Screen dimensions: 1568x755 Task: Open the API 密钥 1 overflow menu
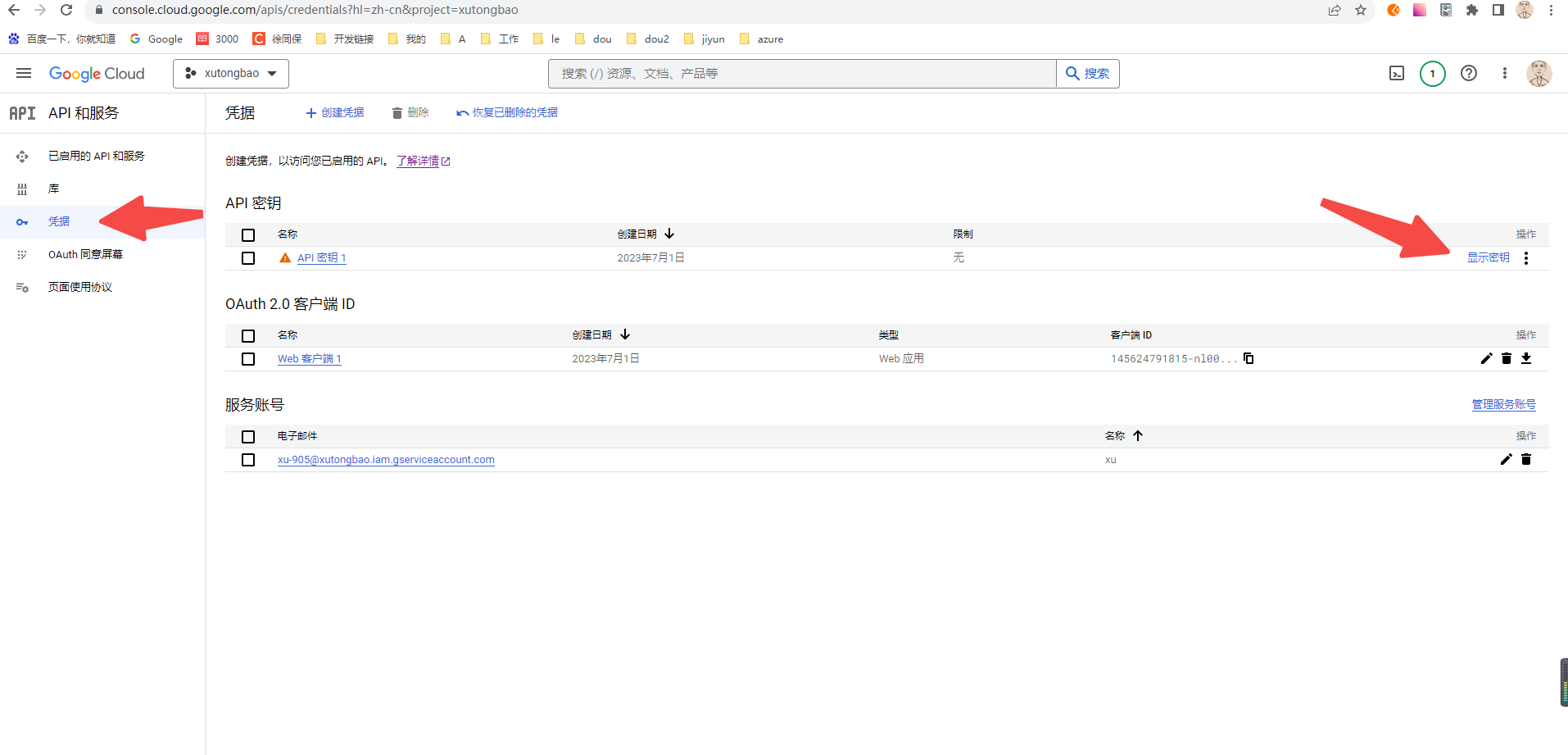tap(1525, 257)
